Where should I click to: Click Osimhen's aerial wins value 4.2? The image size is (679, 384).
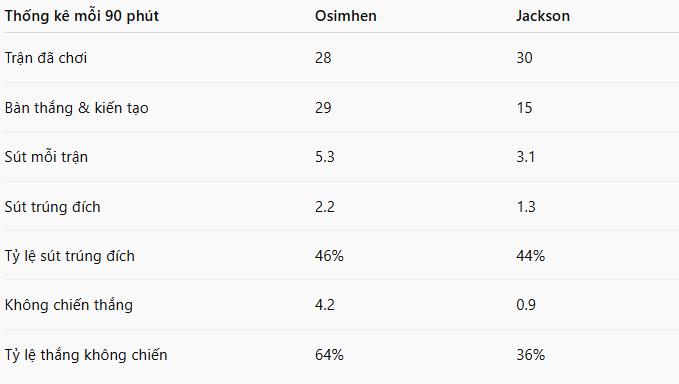[x=325, y=305]
